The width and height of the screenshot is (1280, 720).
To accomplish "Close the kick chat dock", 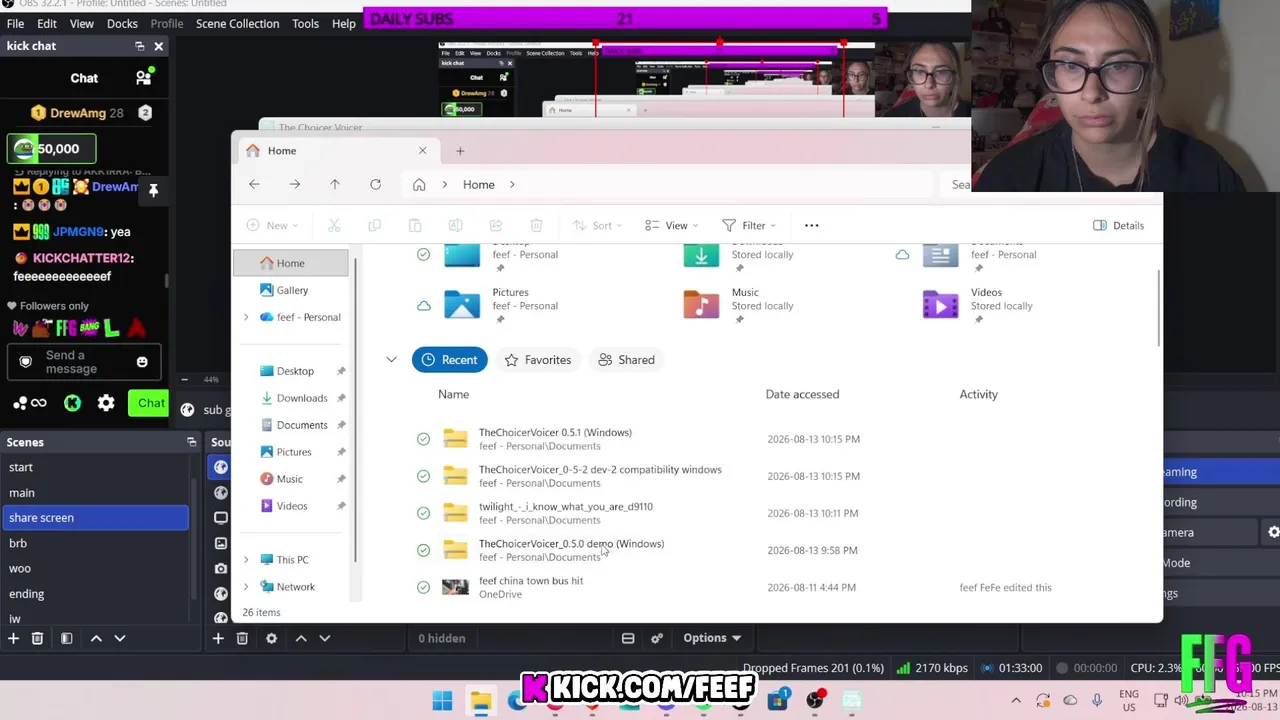I will (x=158, y=46).
